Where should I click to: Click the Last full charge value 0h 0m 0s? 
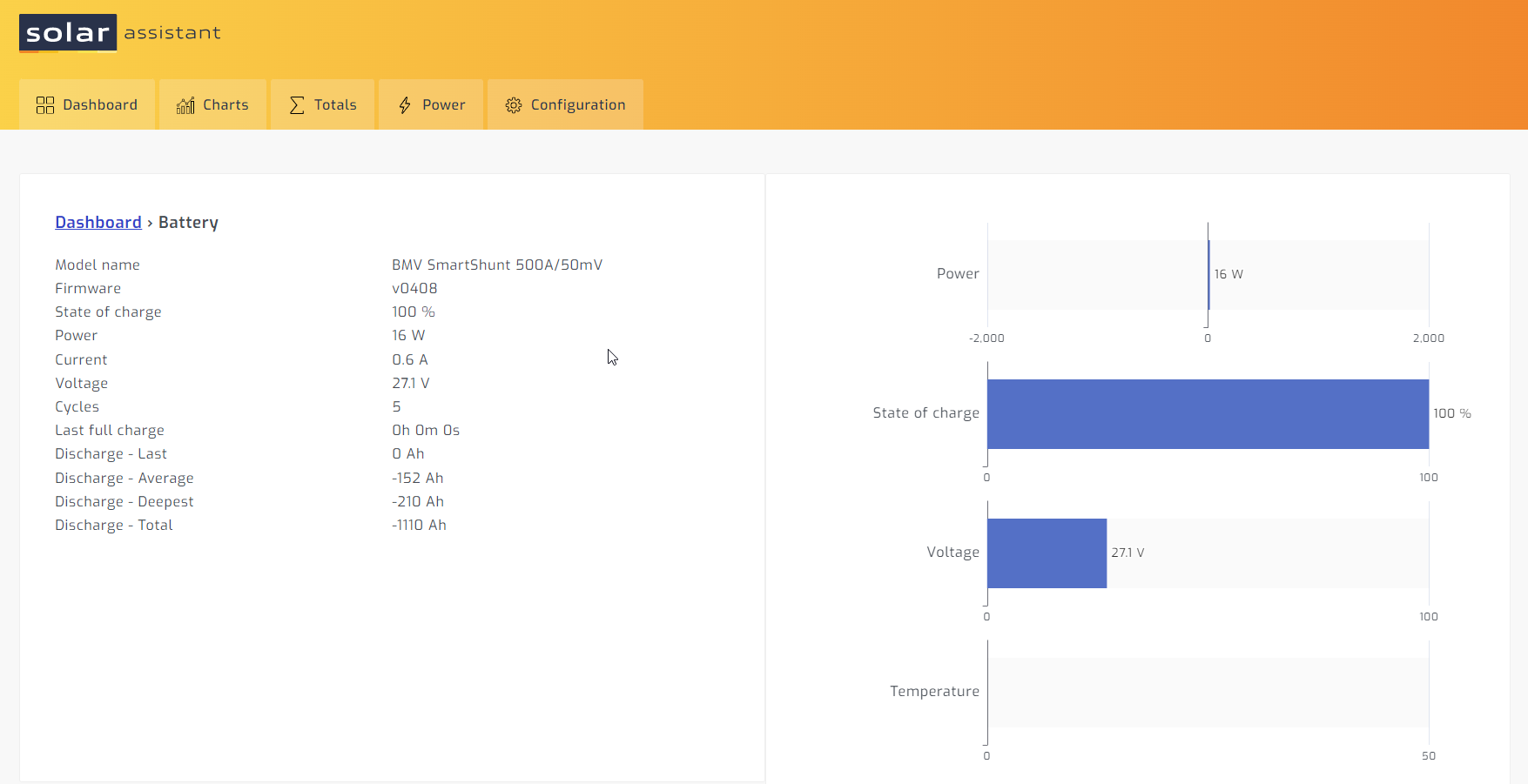pyautogui.click(x=426, y=430)
